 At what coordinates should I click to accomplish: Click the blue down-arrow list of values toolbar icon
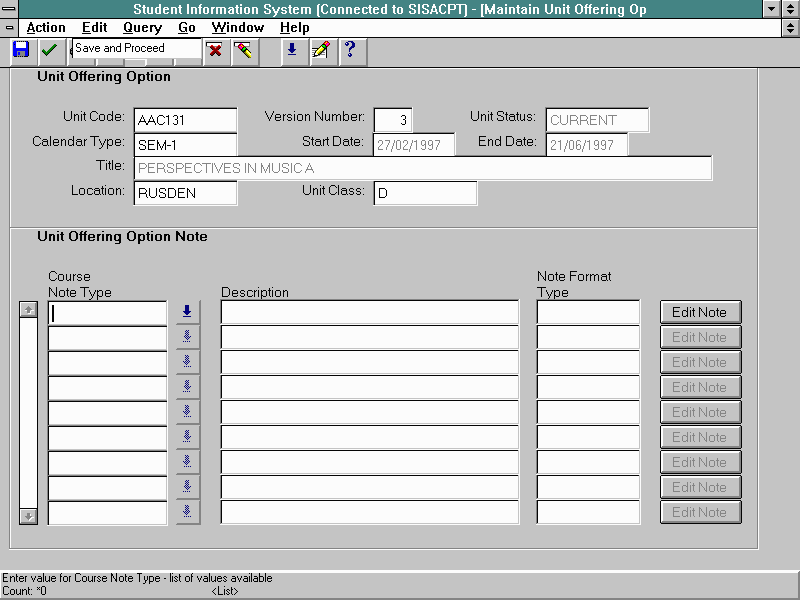coord(292,50)
